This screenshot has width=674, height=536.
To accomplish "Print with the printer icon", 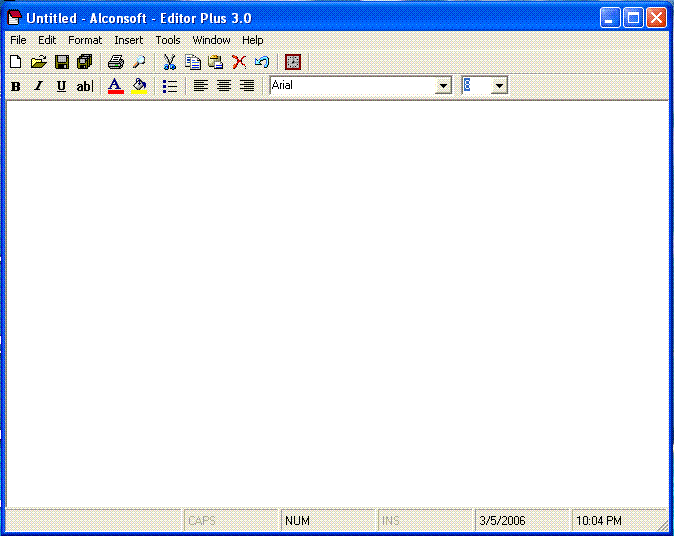I will click(116, 62).
